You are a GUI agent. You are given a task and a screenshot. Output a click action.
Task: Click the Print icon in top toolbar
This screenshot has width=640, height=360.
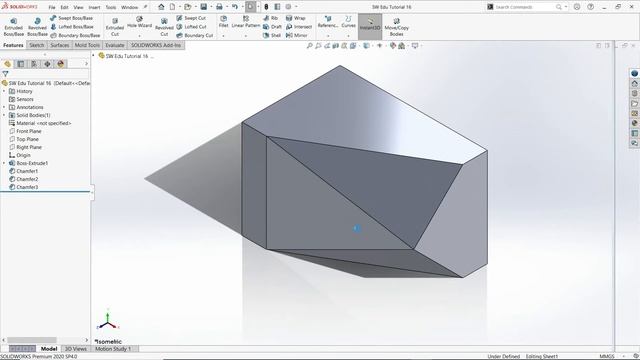[x=219, y=7]
